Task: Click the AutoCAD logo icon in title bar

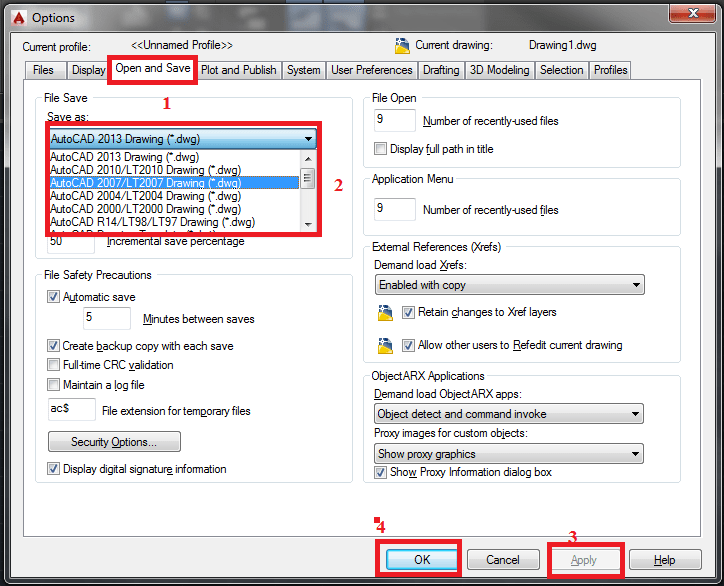Action: click(18, 18)
